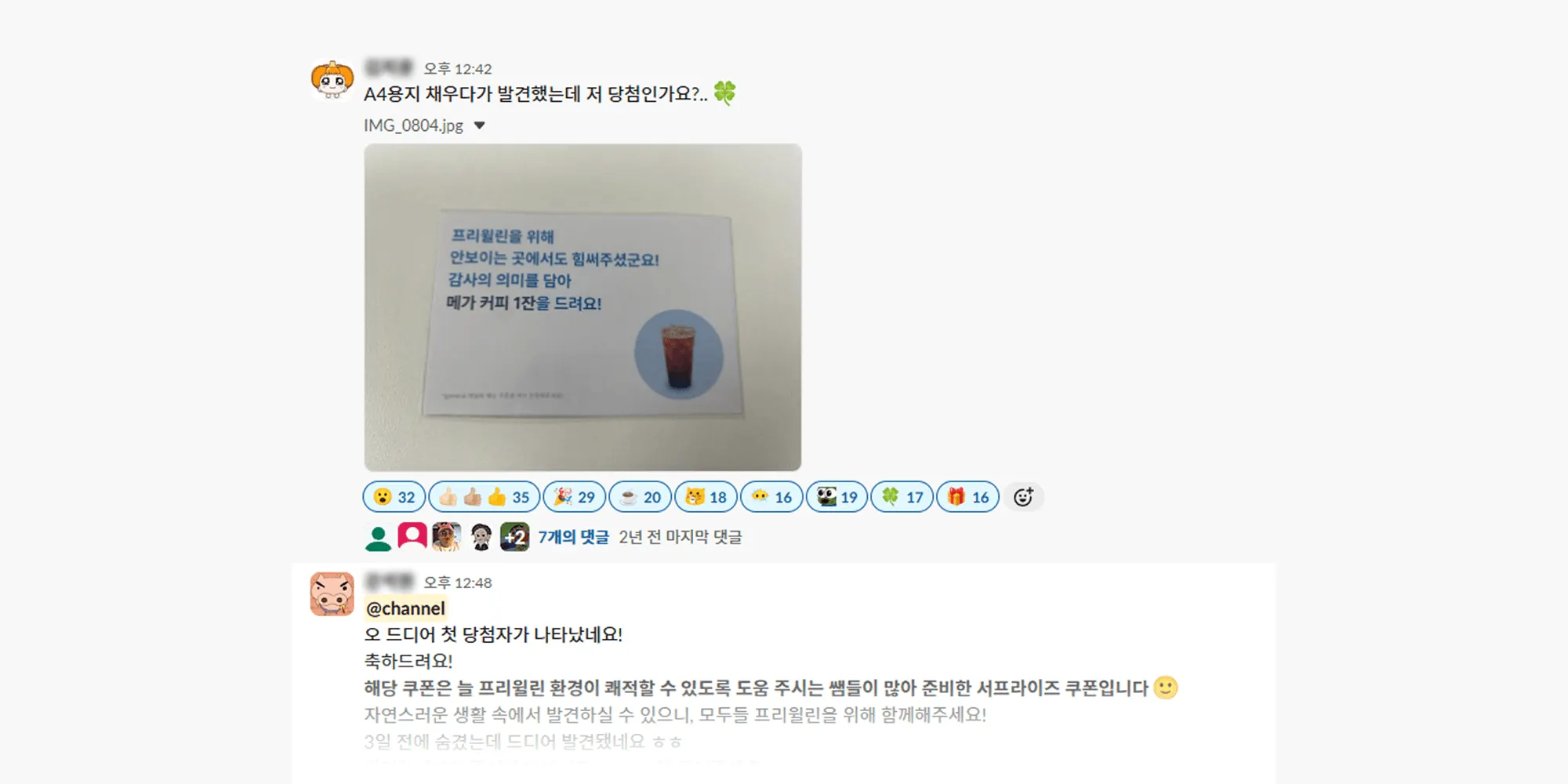Click the pink pig user avatar
This screenshot has width=1568, height=784.
(332, 593)
